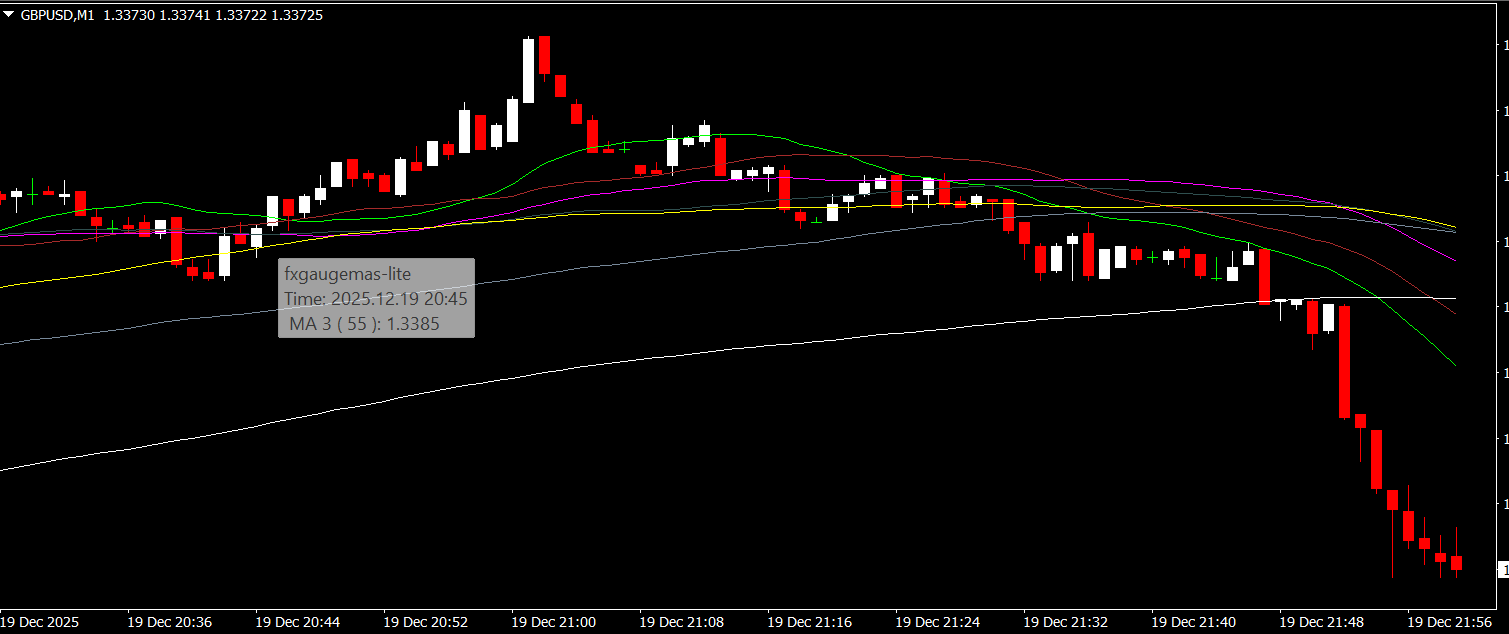This screenshot has height=634, width=1509.
Task: Select the long red candle after 21:48
Action: pos(1345,360)
